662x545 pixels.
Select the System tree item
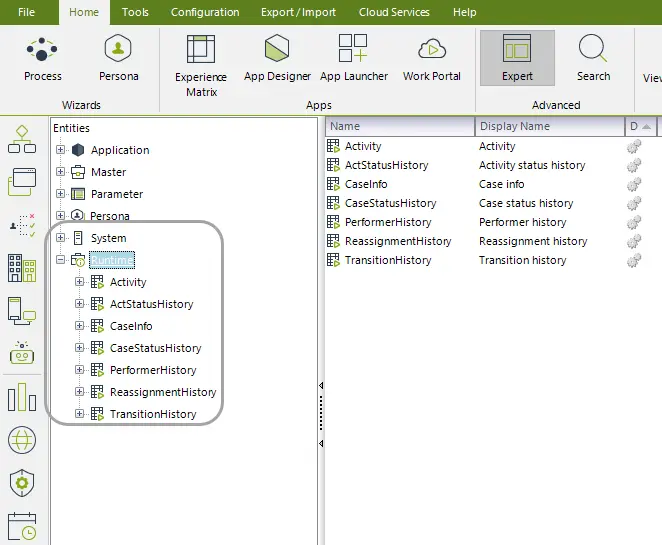click(x=109, y=238)
